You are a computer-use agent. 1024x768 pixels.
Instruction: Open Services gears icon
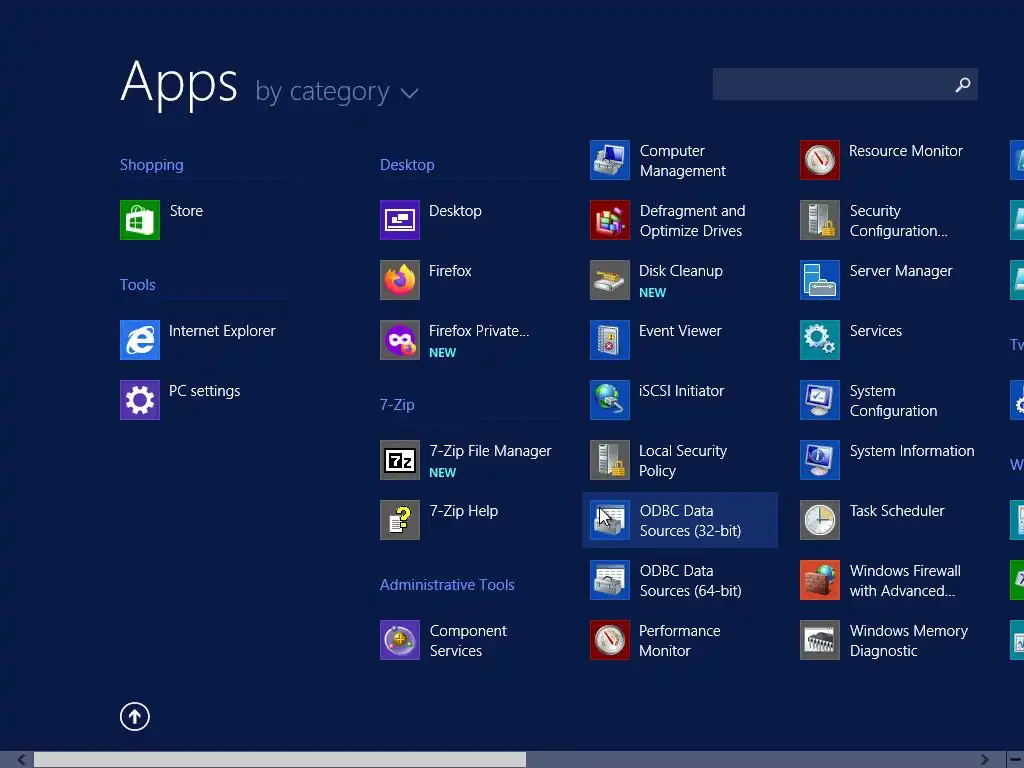[820, 340]
